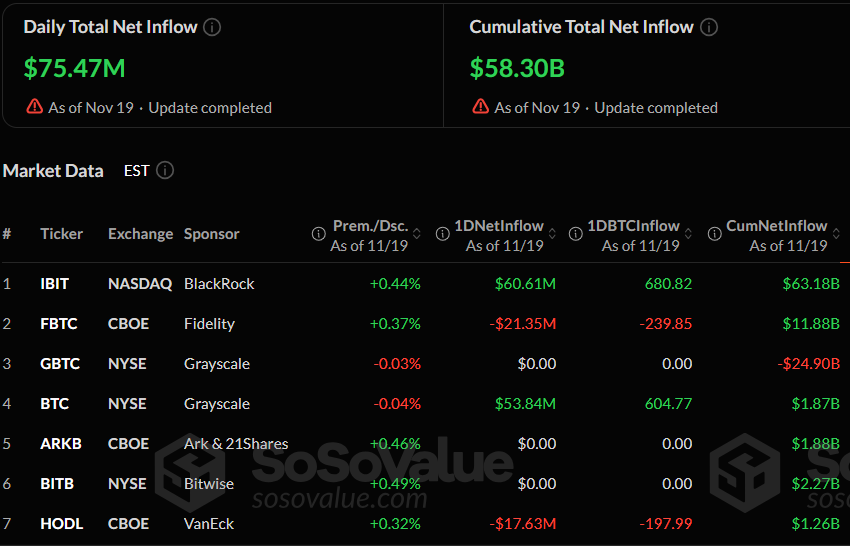Screen dimensions: 850x546
Task: Click HODL's -$17.63M net inflow
Action: coord(523,524)
